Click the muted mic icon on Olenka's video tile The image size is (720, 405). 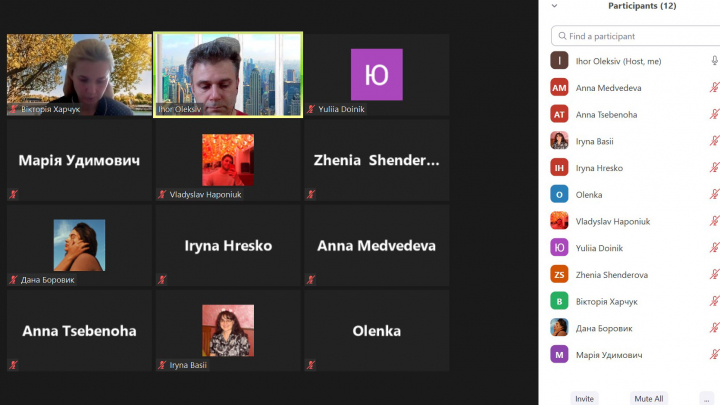(311, 365)
